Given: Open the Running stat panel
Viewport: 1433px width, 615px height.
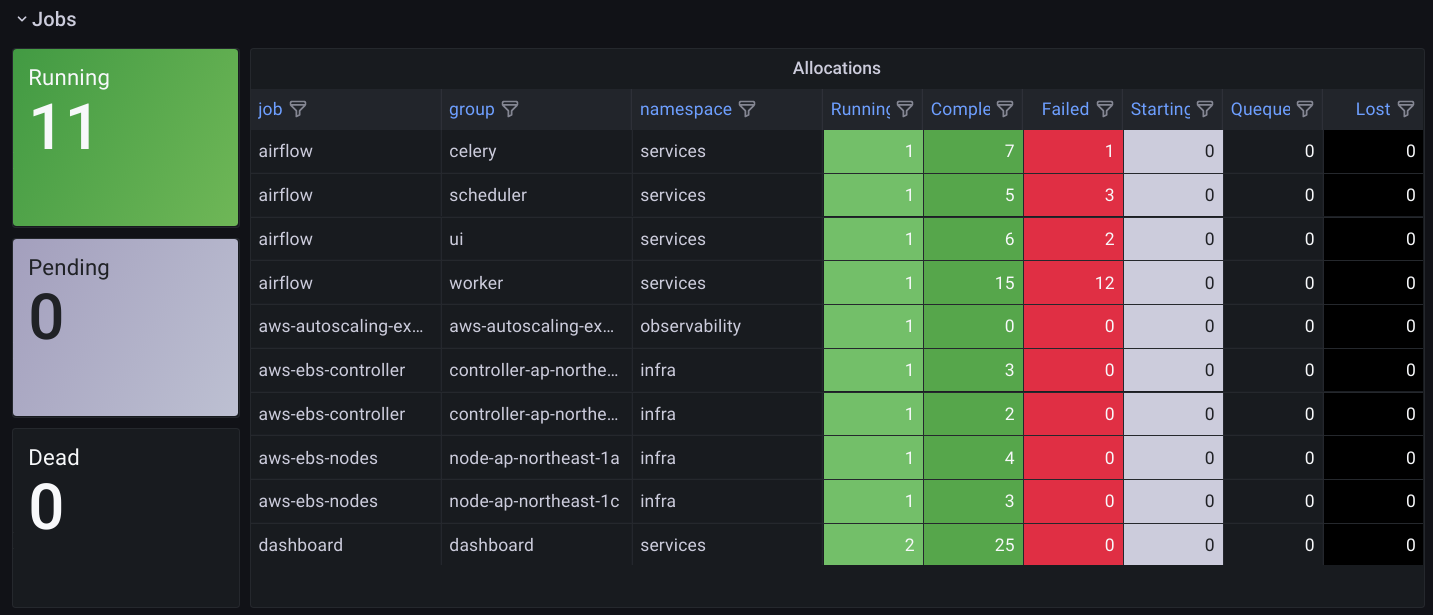Looking at the screenshot, I should (x=125, y=137).
